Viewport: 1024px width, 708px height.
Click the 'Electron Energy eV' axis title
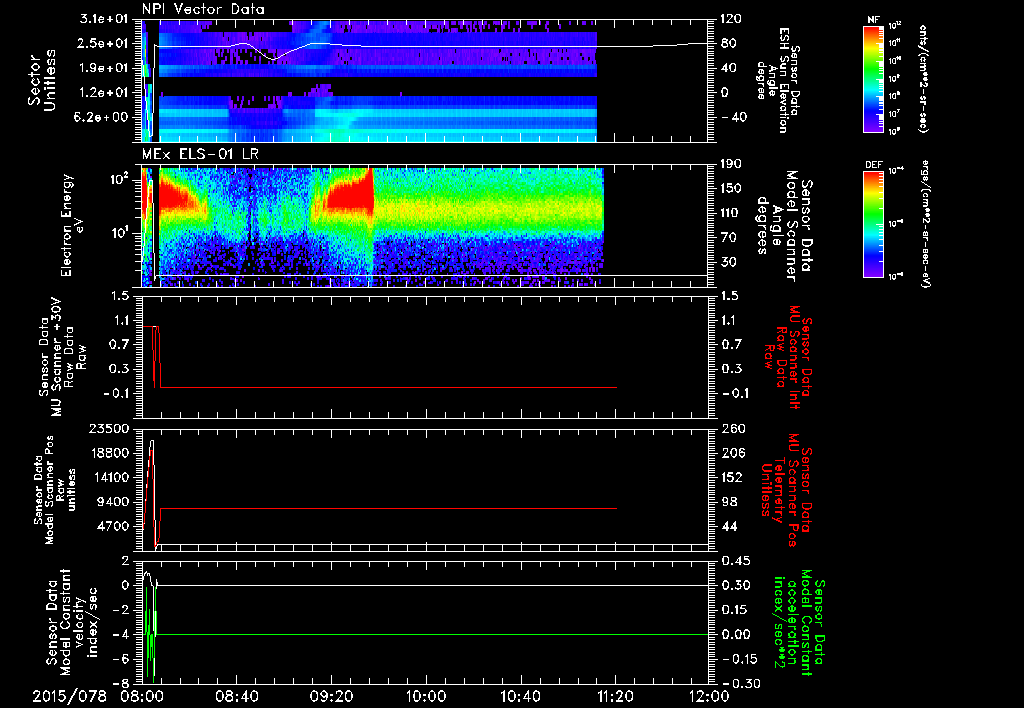pos(73,225)
